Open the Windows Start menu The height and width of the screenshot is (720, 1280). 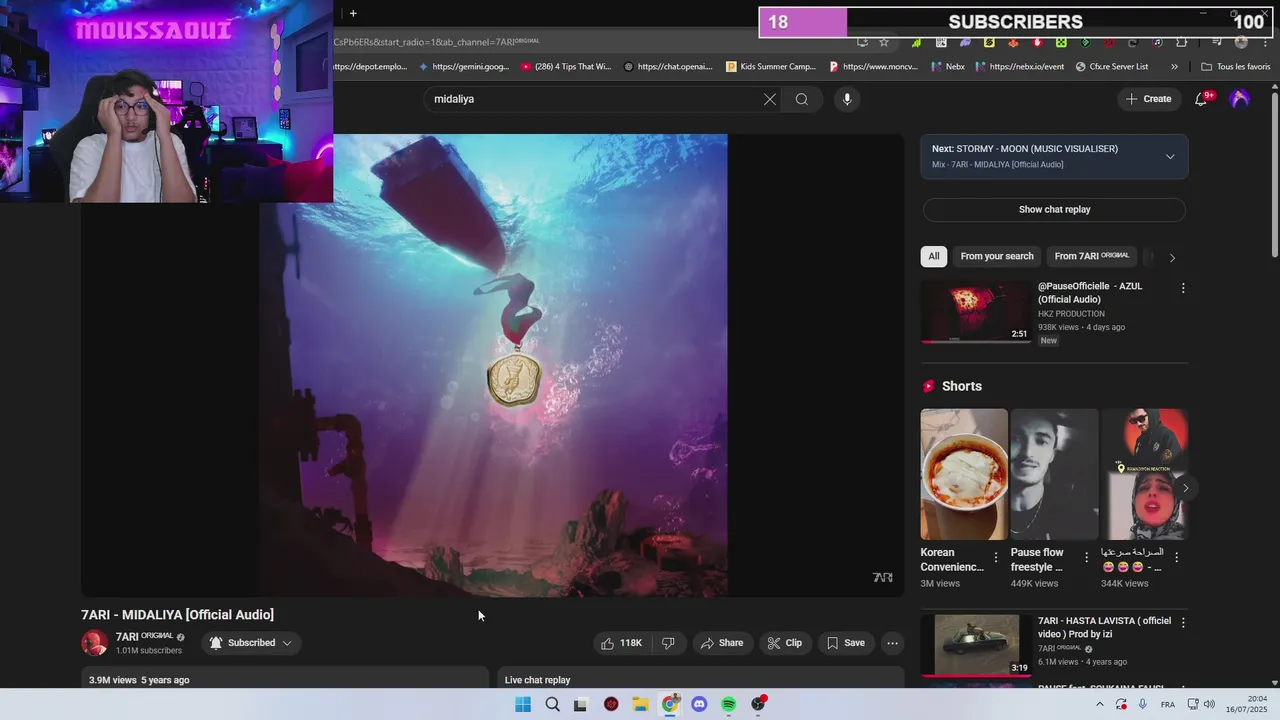[x=523, y=704]
